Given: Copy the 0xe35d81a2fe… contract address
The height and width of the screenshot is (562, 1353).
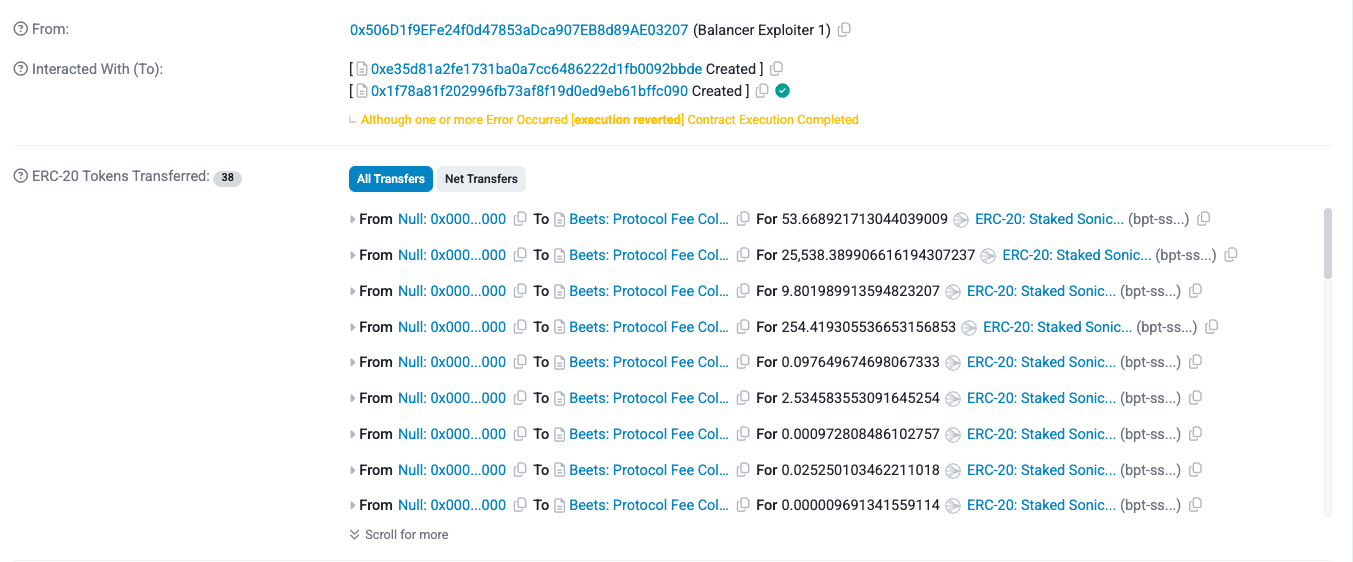Looking at the screenshot, I should [776, 69].
